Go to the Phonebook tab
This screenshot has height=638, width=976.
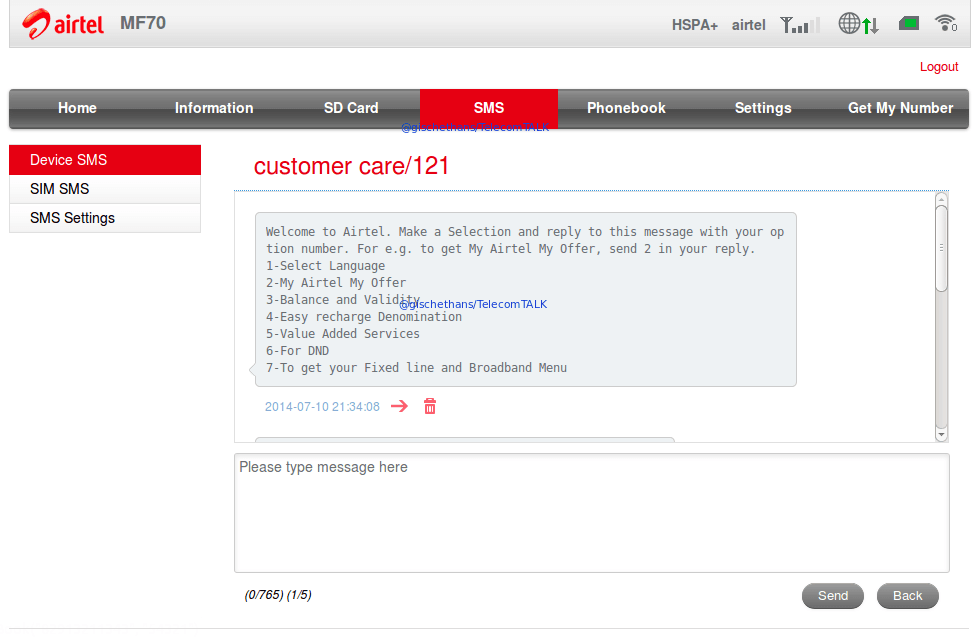point(626,108)
